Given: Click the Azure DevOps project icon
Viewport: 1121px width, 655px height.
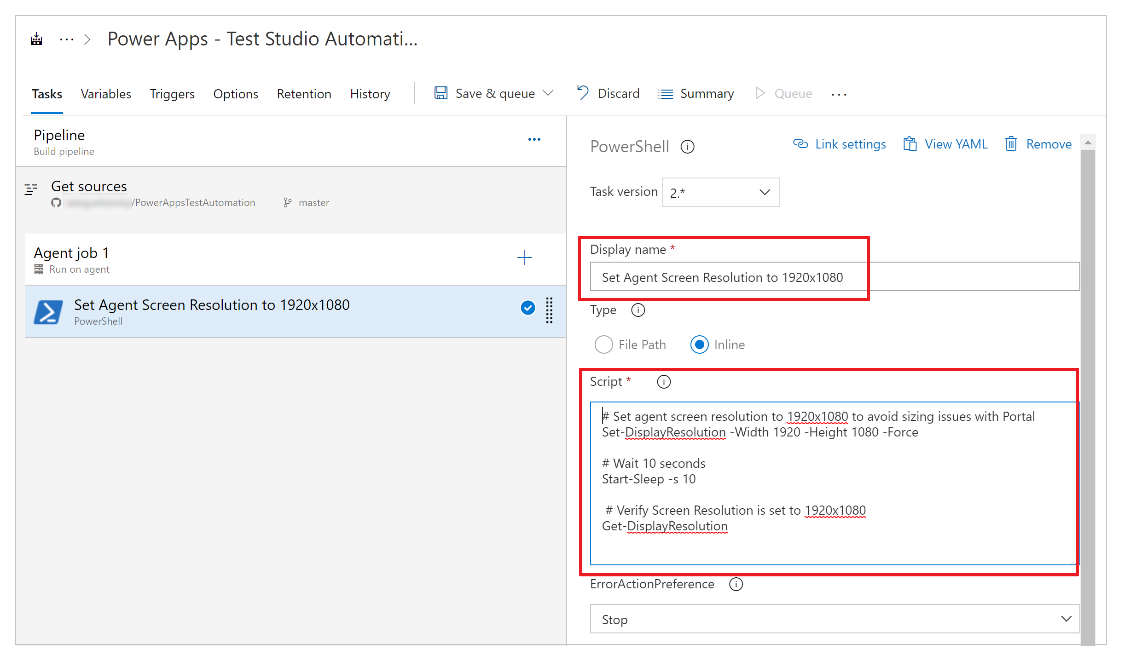Looking at the screenshot, I should [37, 40].
